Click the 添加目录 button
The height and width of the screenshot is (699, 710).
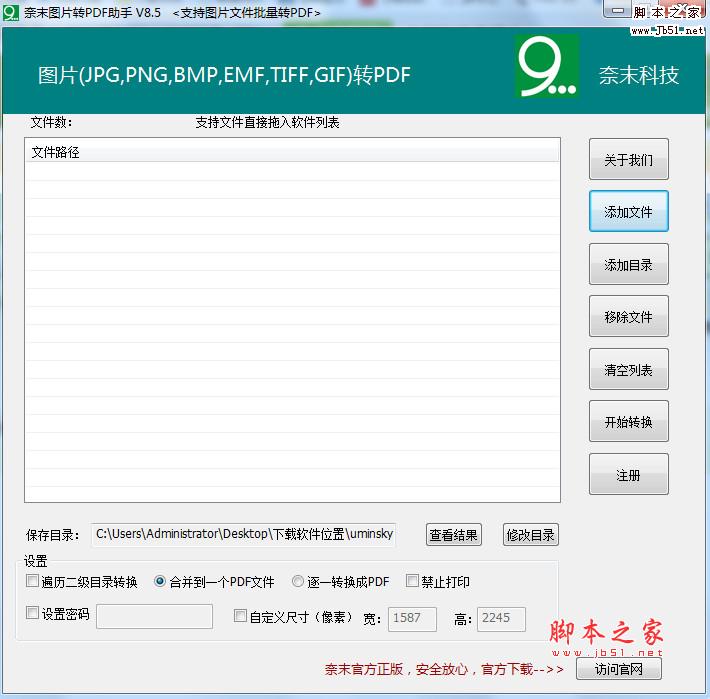point(628,264)
